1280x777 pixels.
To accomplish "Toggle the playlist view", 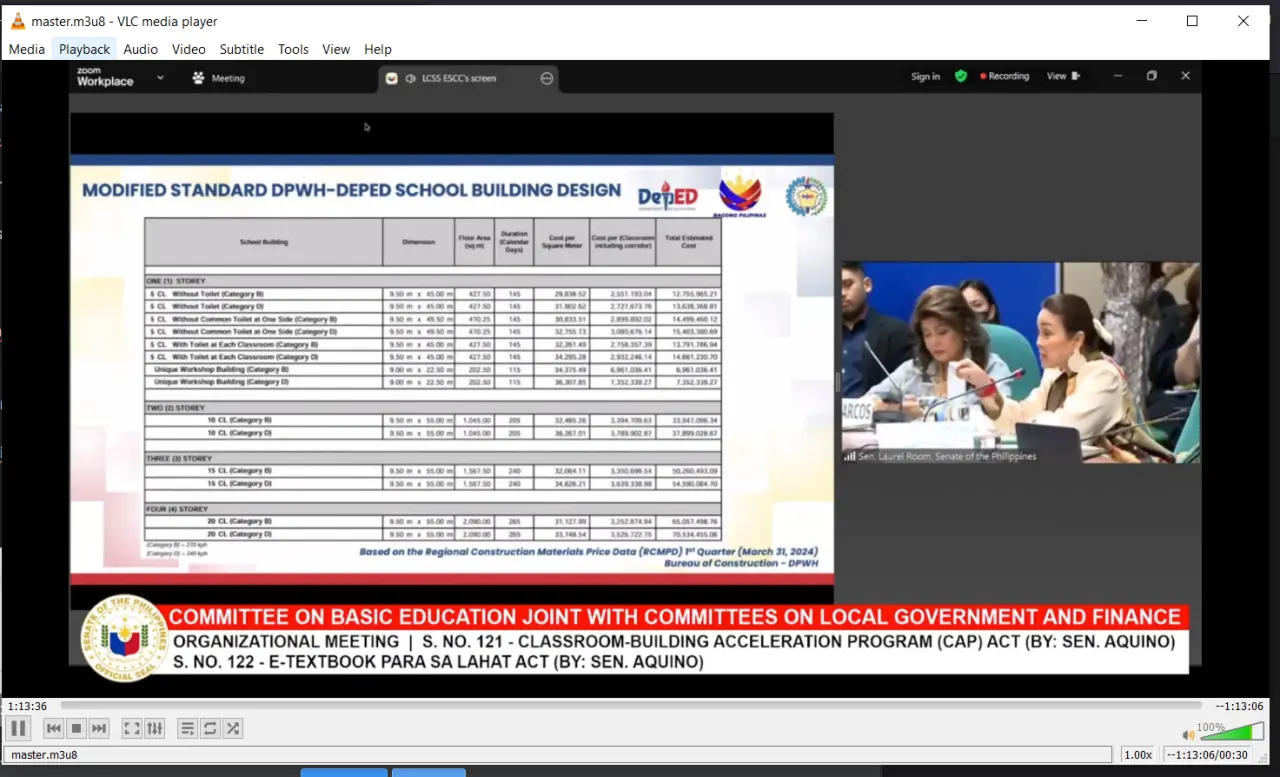I will (x=188, y=729).
